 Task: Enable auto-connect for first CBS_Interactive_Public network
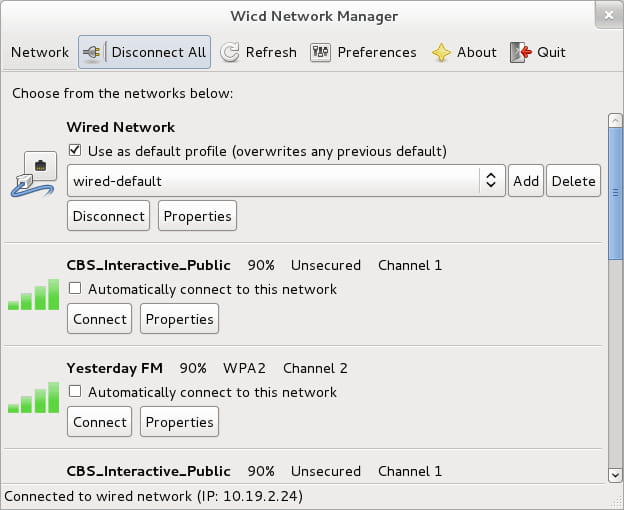tap(75, 289)
